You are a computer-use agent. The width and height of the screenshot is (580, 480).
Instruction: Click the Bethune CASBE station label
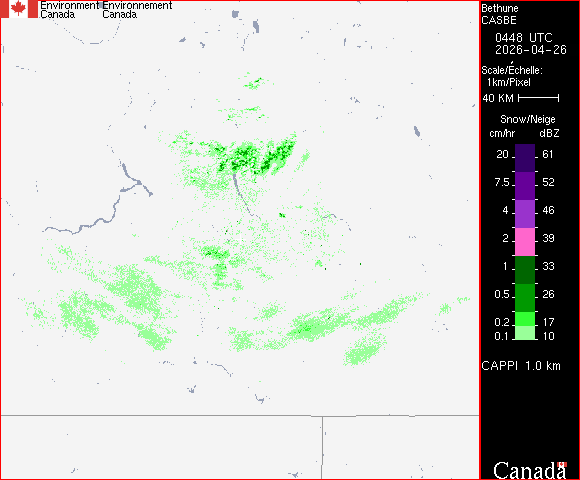(x=500, y=14)
